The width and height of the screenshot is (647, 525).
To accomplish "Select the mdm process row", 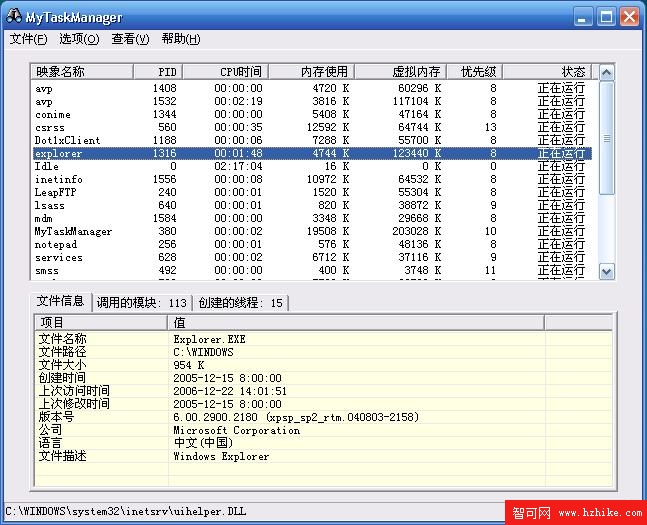I will tap(312, 218).
